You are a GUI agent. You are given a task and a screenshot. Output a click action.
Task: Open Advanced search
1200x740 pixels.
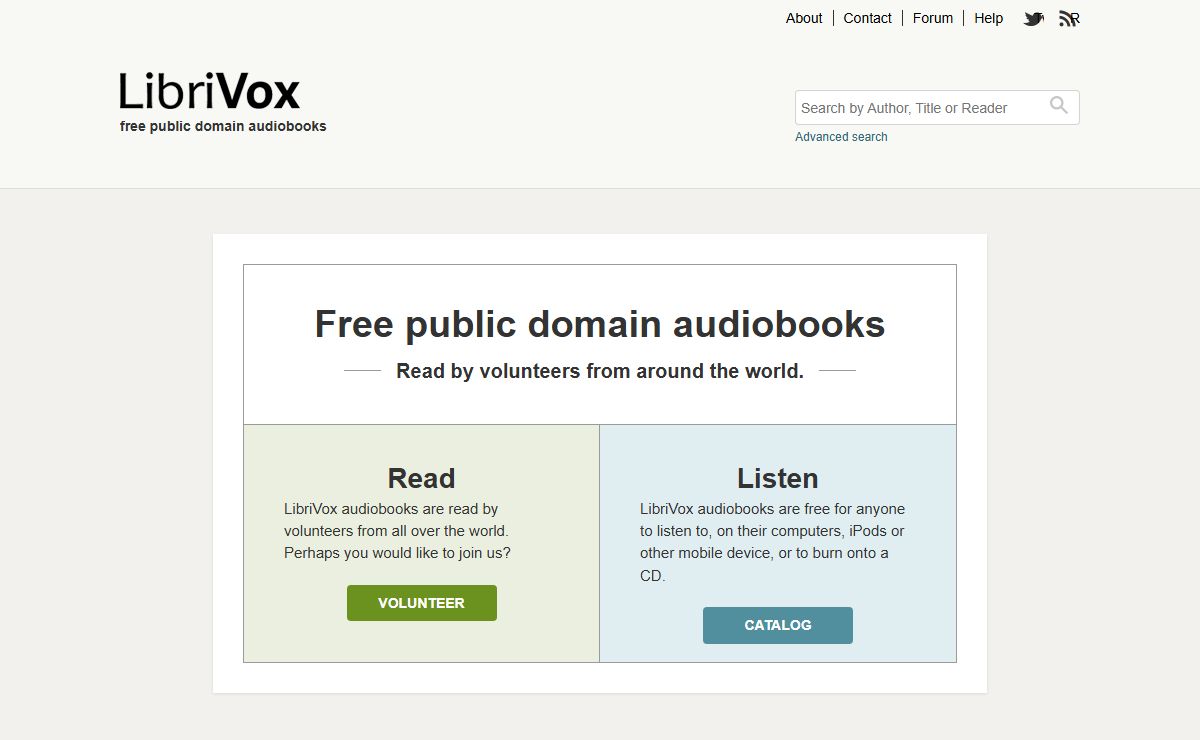[841, 137]
